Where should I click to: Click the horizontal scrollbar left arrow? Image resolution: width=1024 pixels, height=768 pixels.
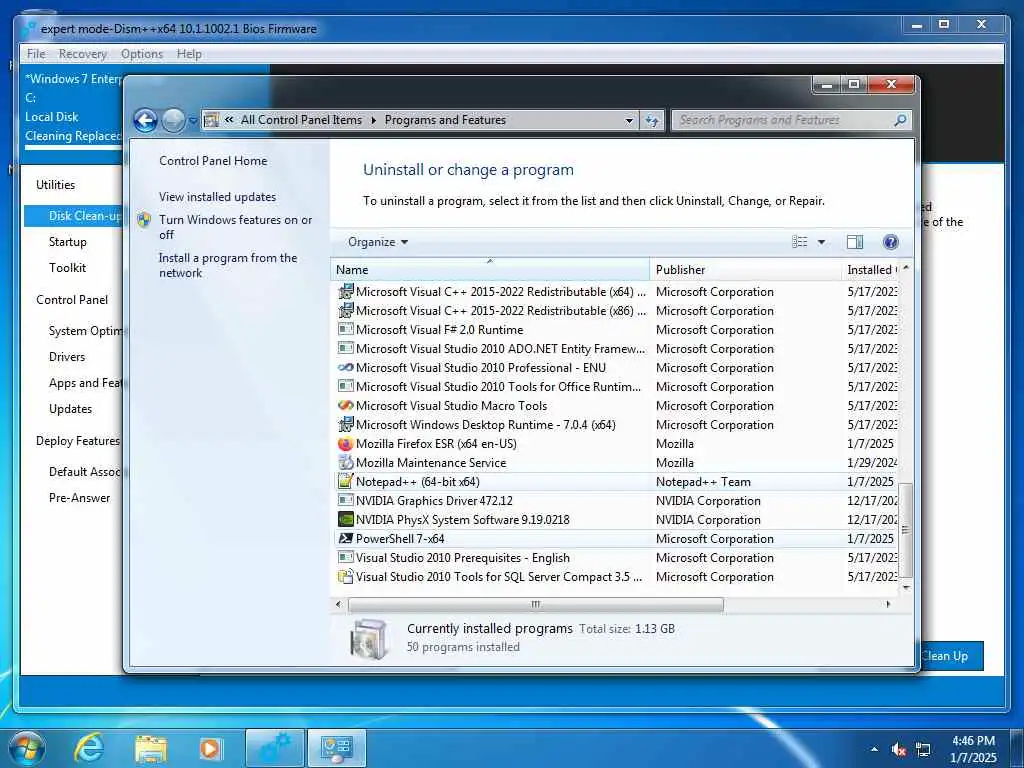(x=338, y=604)
